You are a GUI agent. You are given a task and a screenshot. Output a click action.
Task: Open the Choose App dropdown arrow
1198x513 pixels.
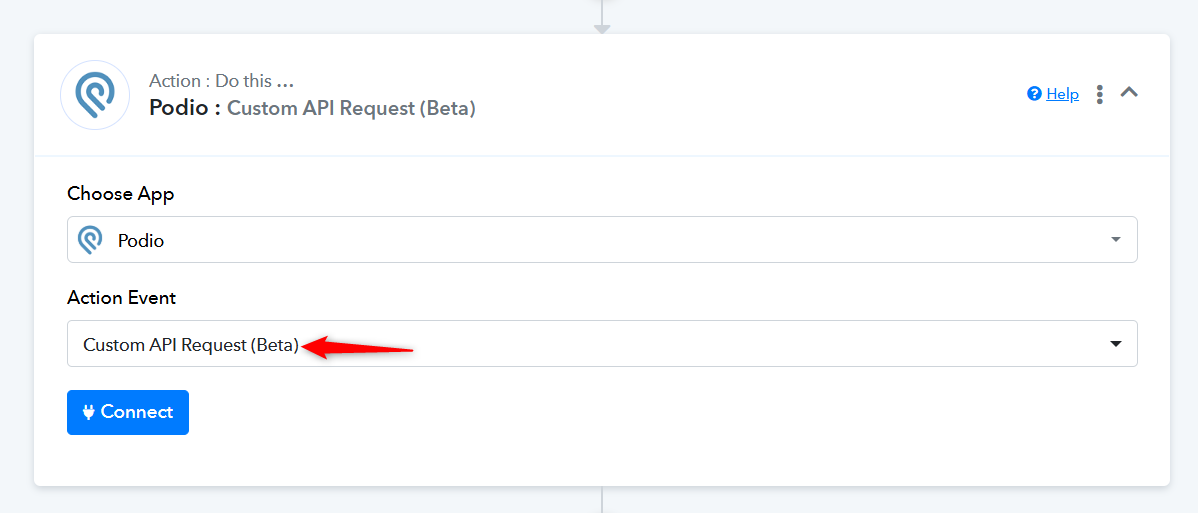(1115, 239)
